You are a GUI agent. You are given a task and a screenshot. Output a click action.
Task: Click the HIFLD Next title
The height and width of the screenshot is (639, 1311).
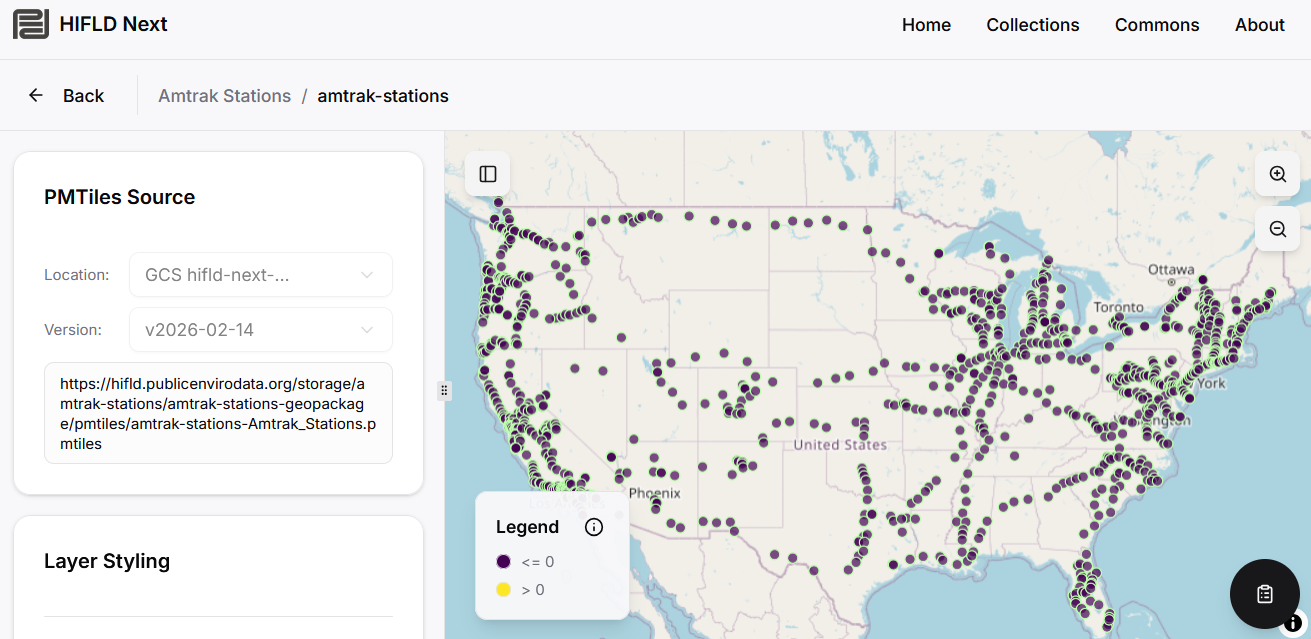(114, 24)
